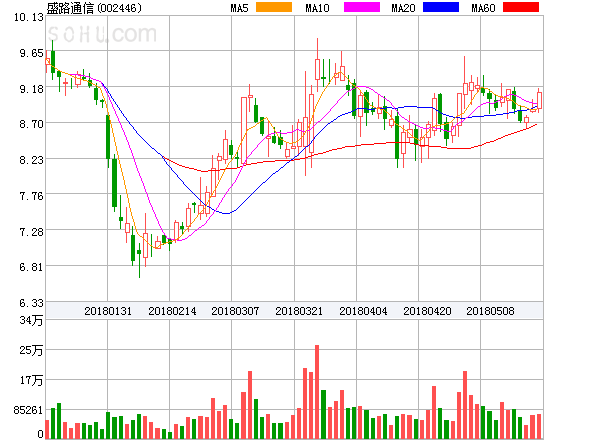Click the MA20 legend label
Viewport: 600px width, 440px height.
coord(403,8)
